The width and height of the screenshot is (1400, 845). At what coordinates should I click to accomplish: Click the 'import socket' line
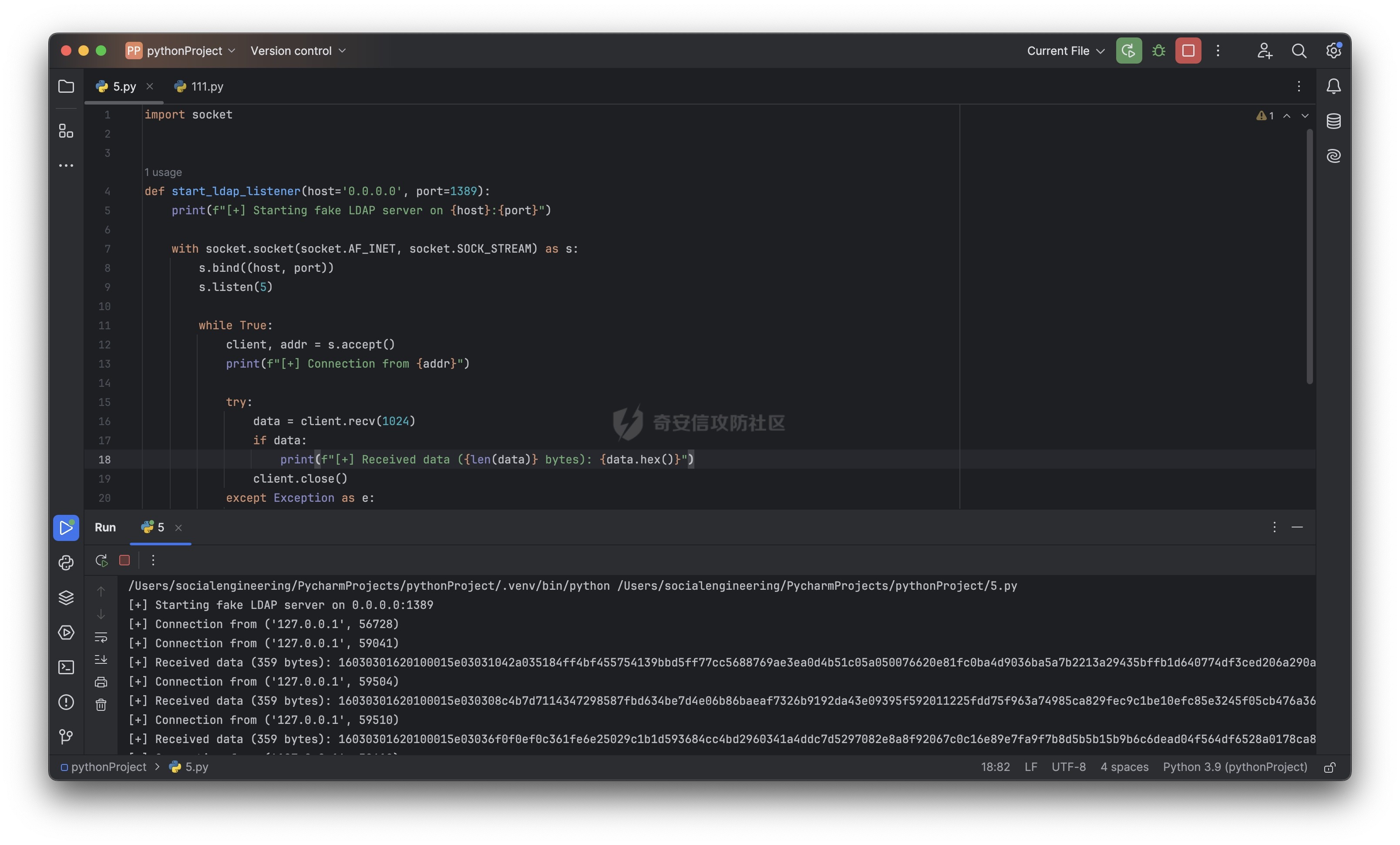(188, 114)
